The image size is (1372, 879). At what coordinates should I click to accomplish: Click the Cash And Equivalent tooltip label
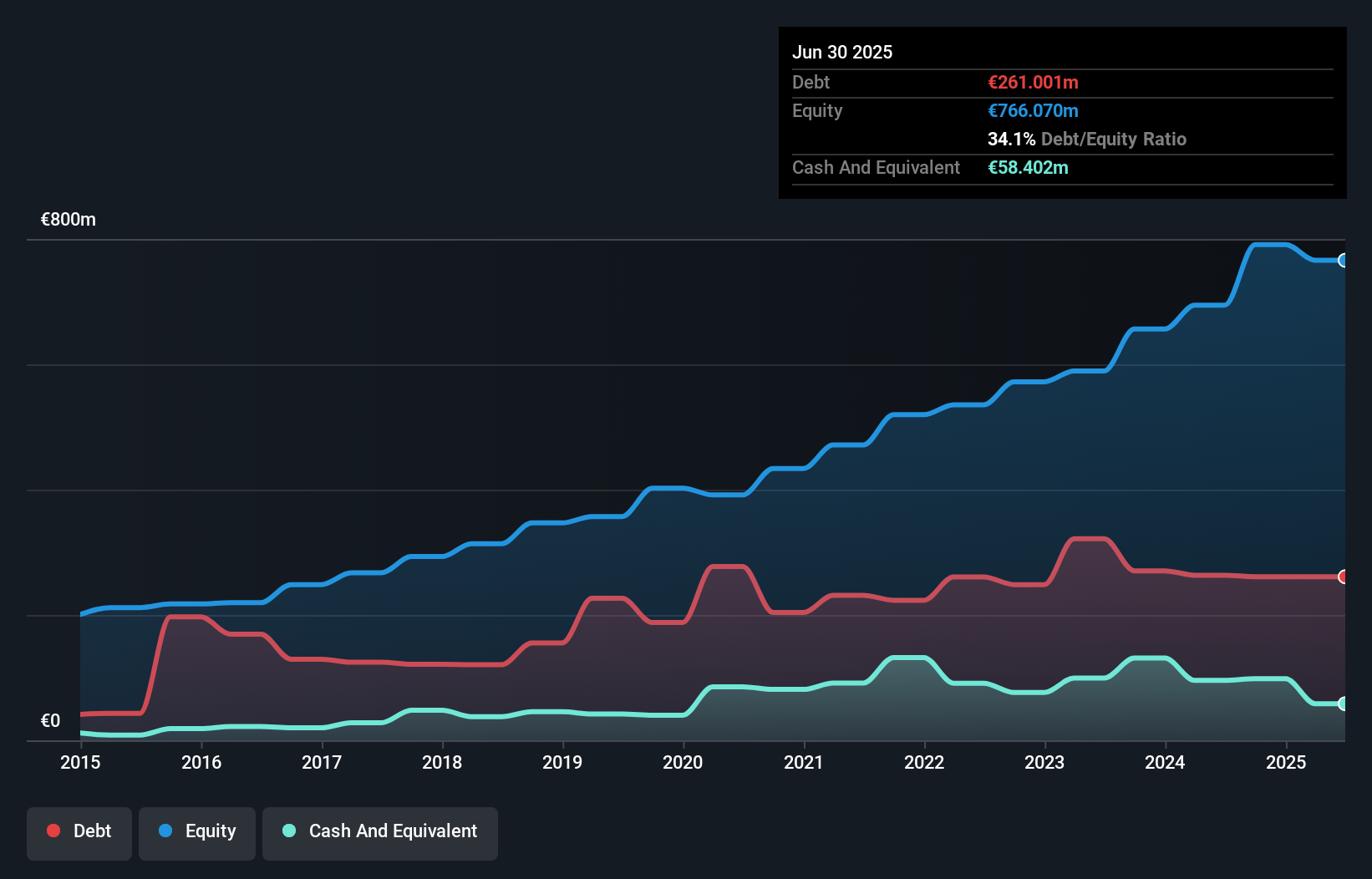pos(876,168)
